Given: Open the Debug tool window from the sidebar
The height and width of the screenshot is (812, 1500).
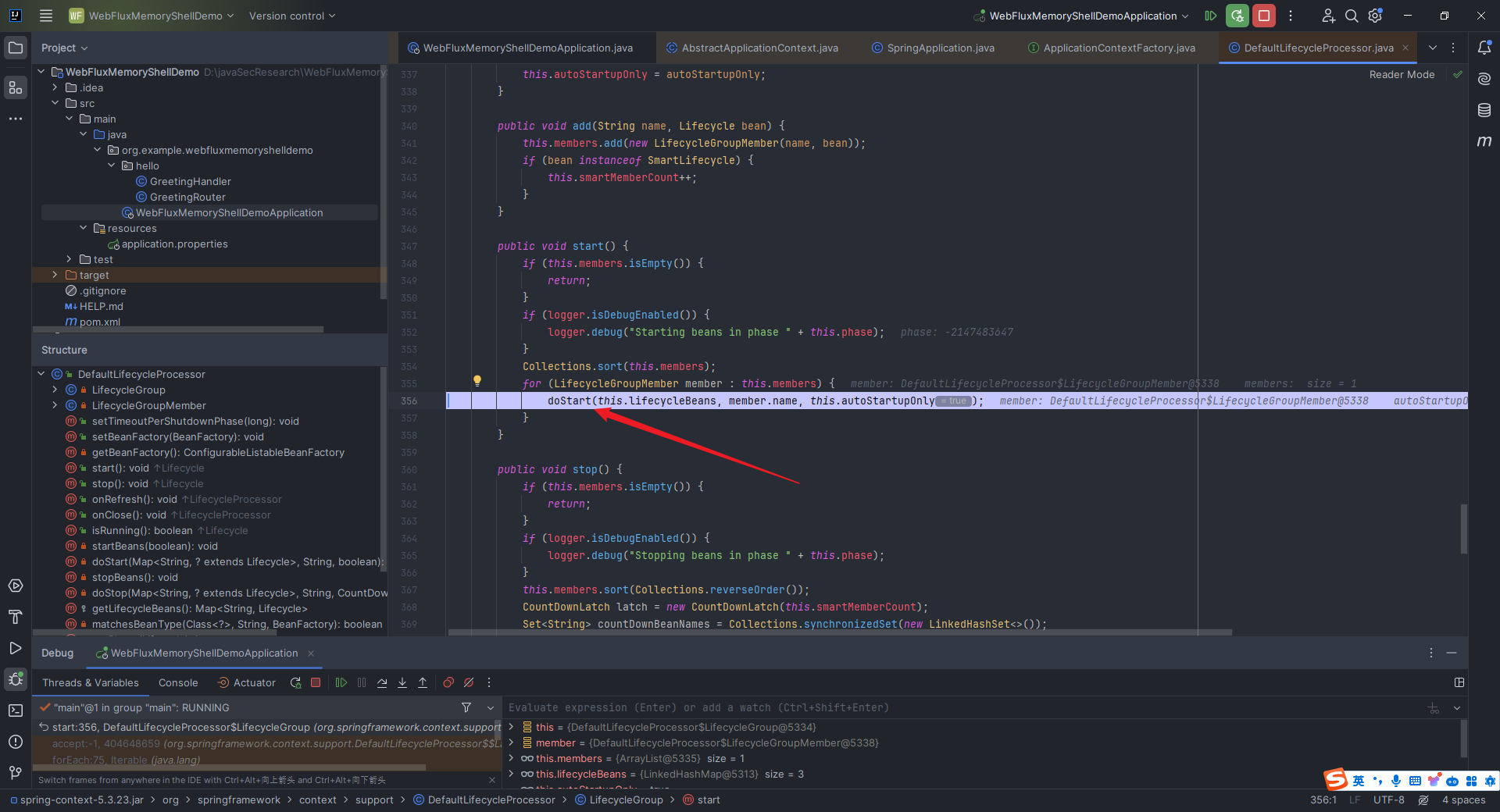Looking at the screenshot, I should coord(16,679).
